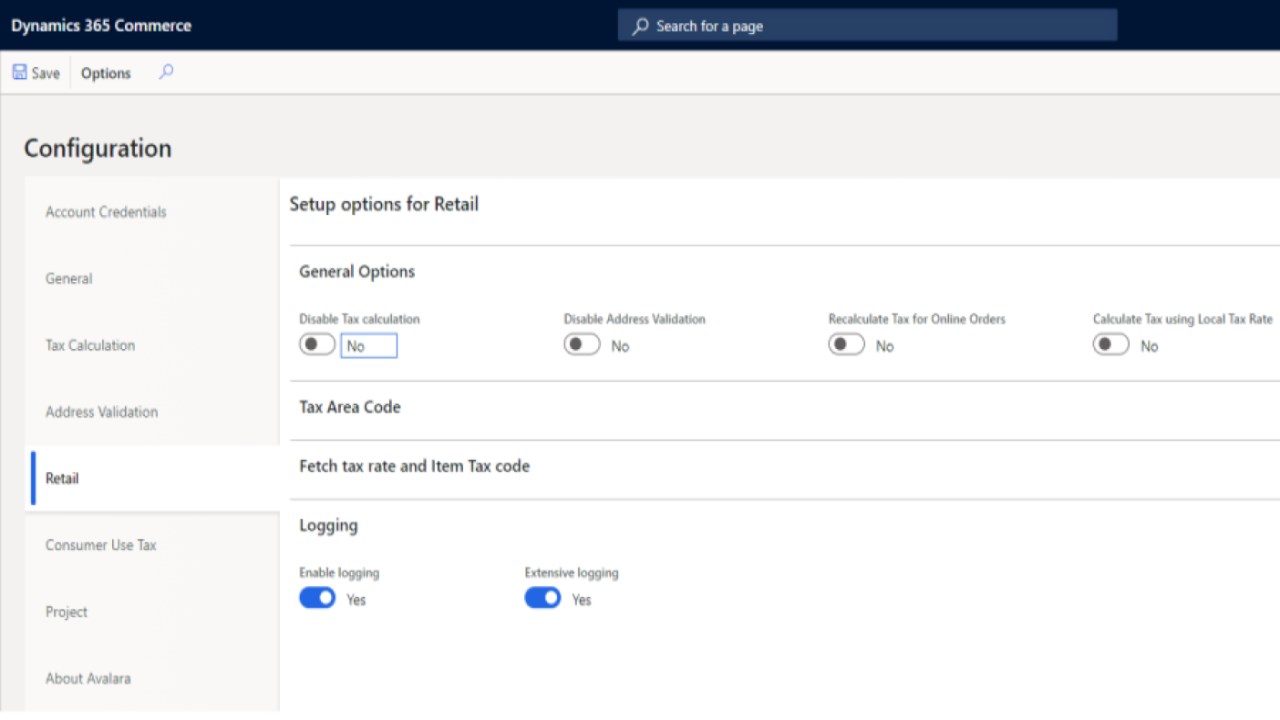Click the Configuration page title
The height and width of the screenshot is (720, 1280).
click(x=98, y=148)
